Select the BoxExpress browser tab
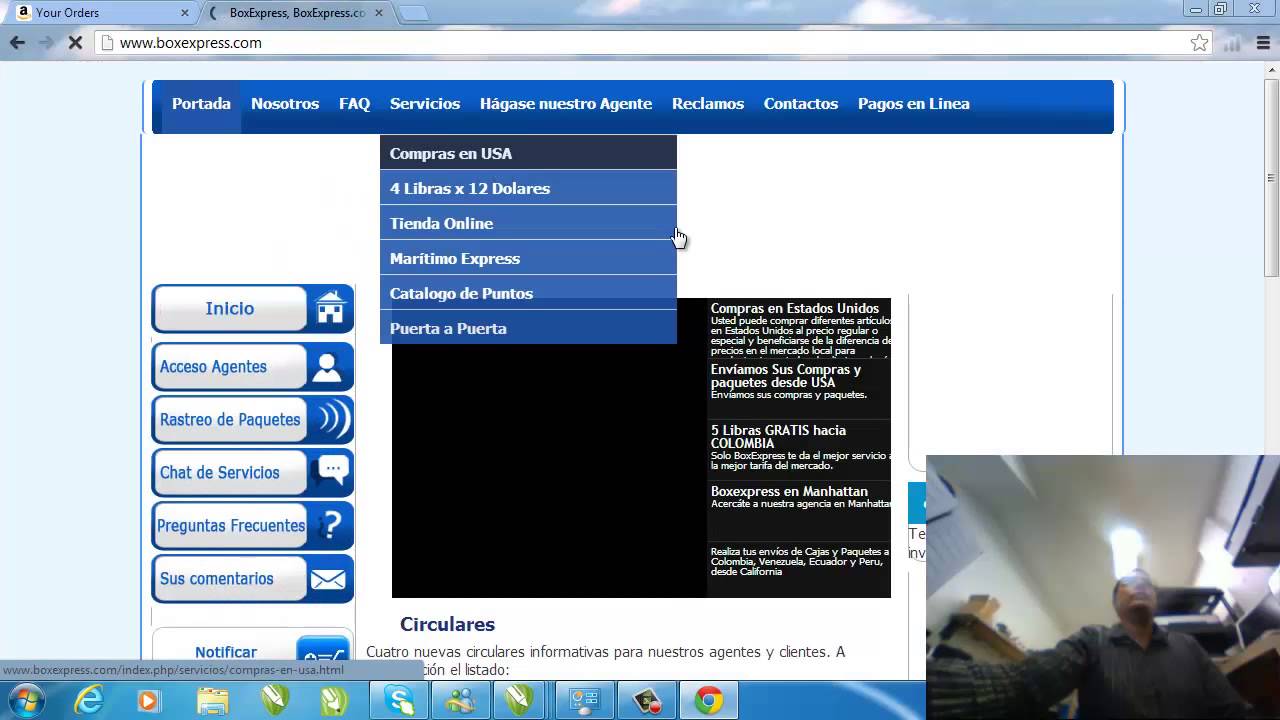Screen dimensions: 1280x720 pyautogui.click(x=295, y=13)
